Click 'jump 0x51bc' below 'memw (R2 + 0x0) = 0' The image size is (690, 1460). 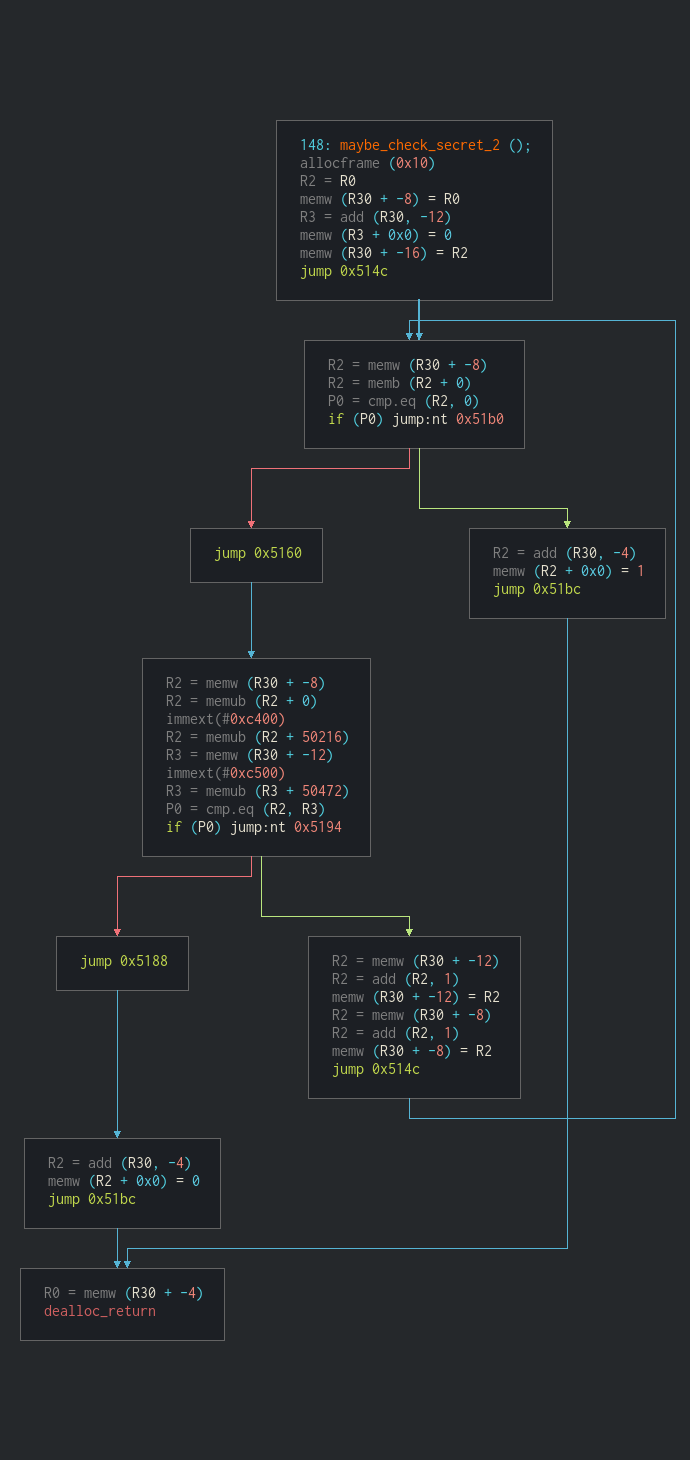coord(91,1199)
